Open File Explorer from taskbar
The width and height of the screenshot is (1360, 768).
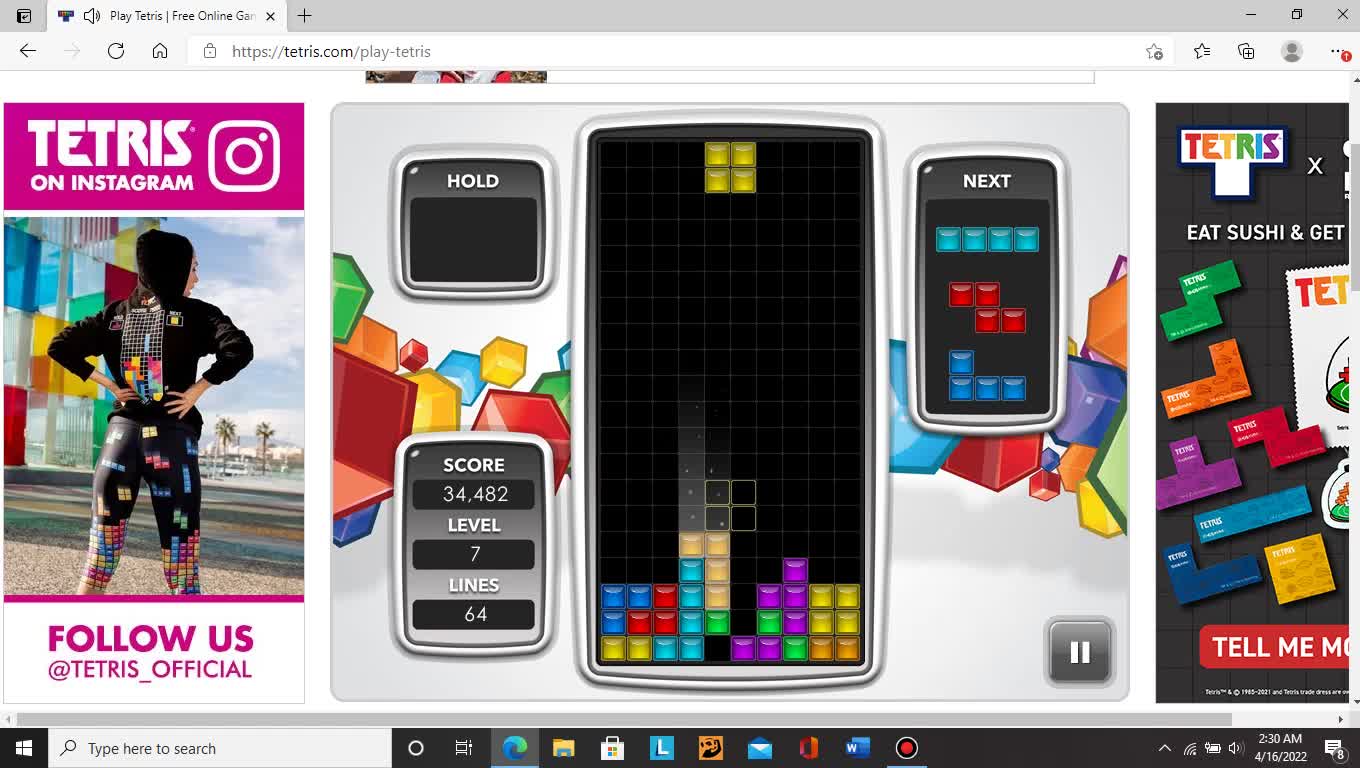[564, 748]
